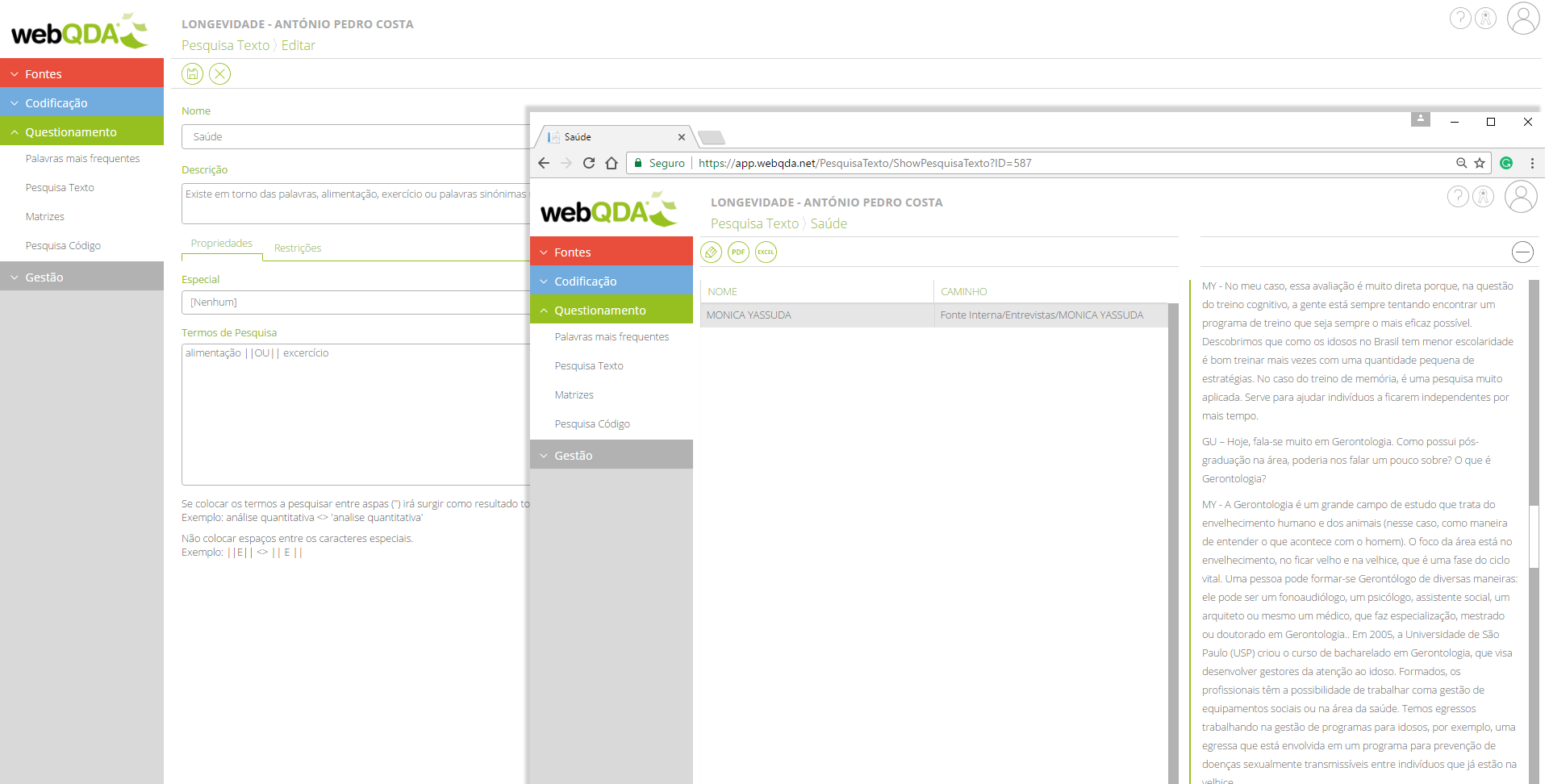Screen dimensions: 1549x784
Task: Click the browser back arrow
Action: click(x=544, y=163)
